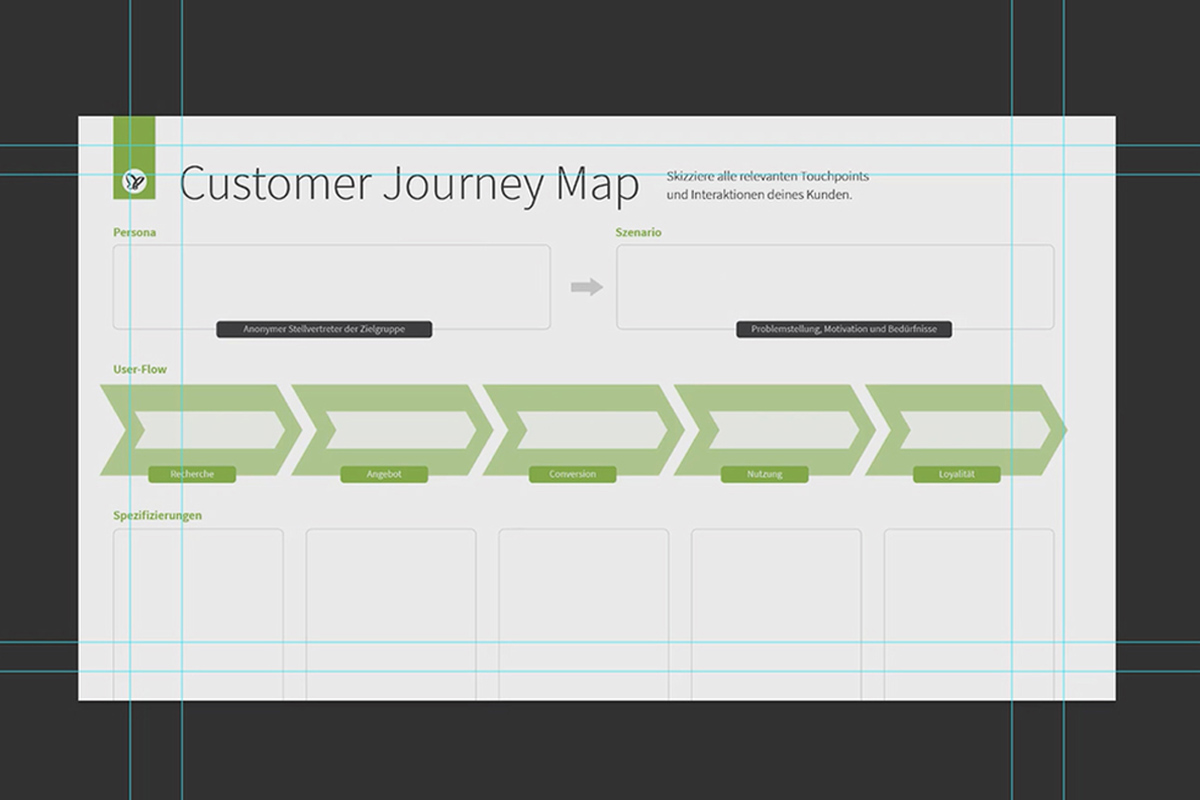Viewport: 1200px width, 800px height.
Task: Select the green arrow shape above Recherche
Action: (201, 430)
